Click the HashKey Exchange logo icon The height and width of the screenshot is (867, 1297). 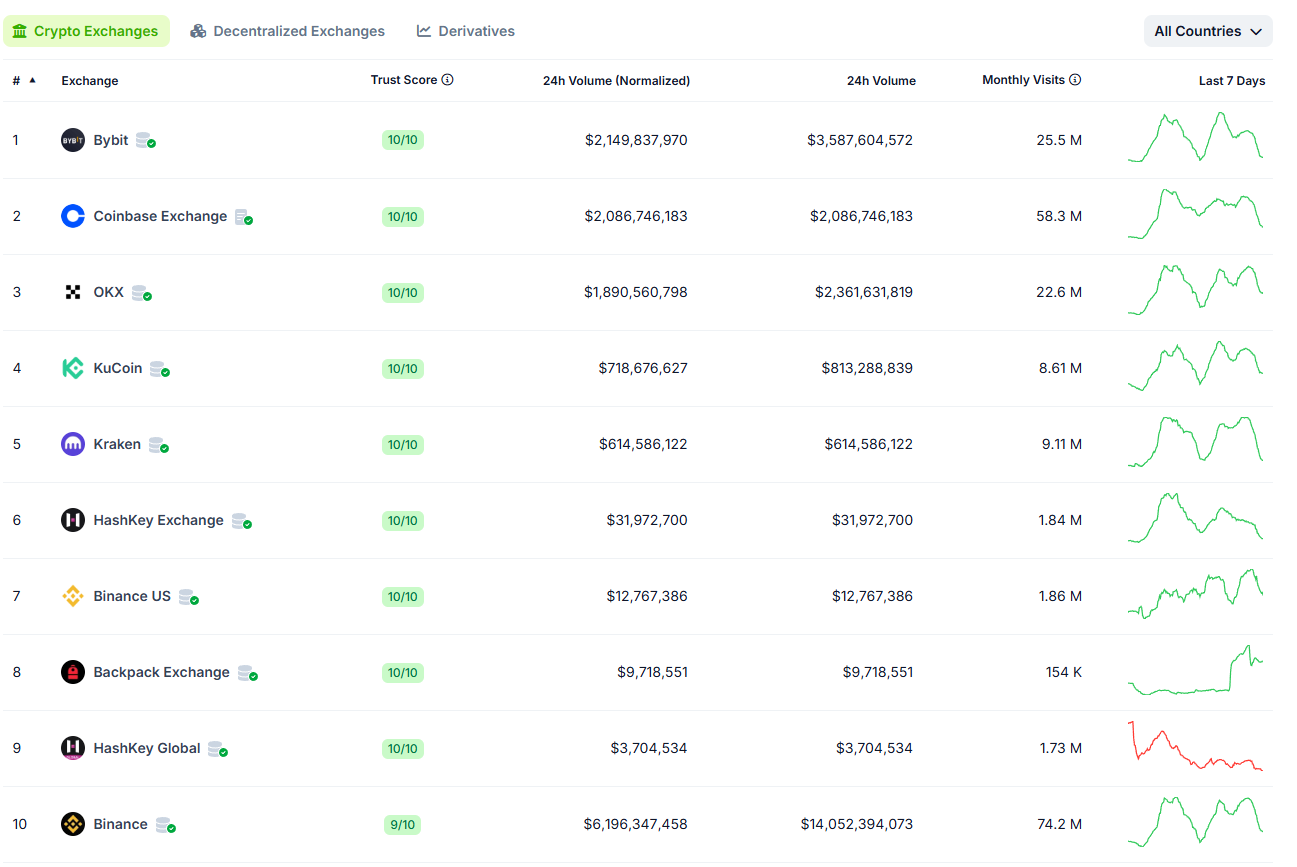pos(73,520)
